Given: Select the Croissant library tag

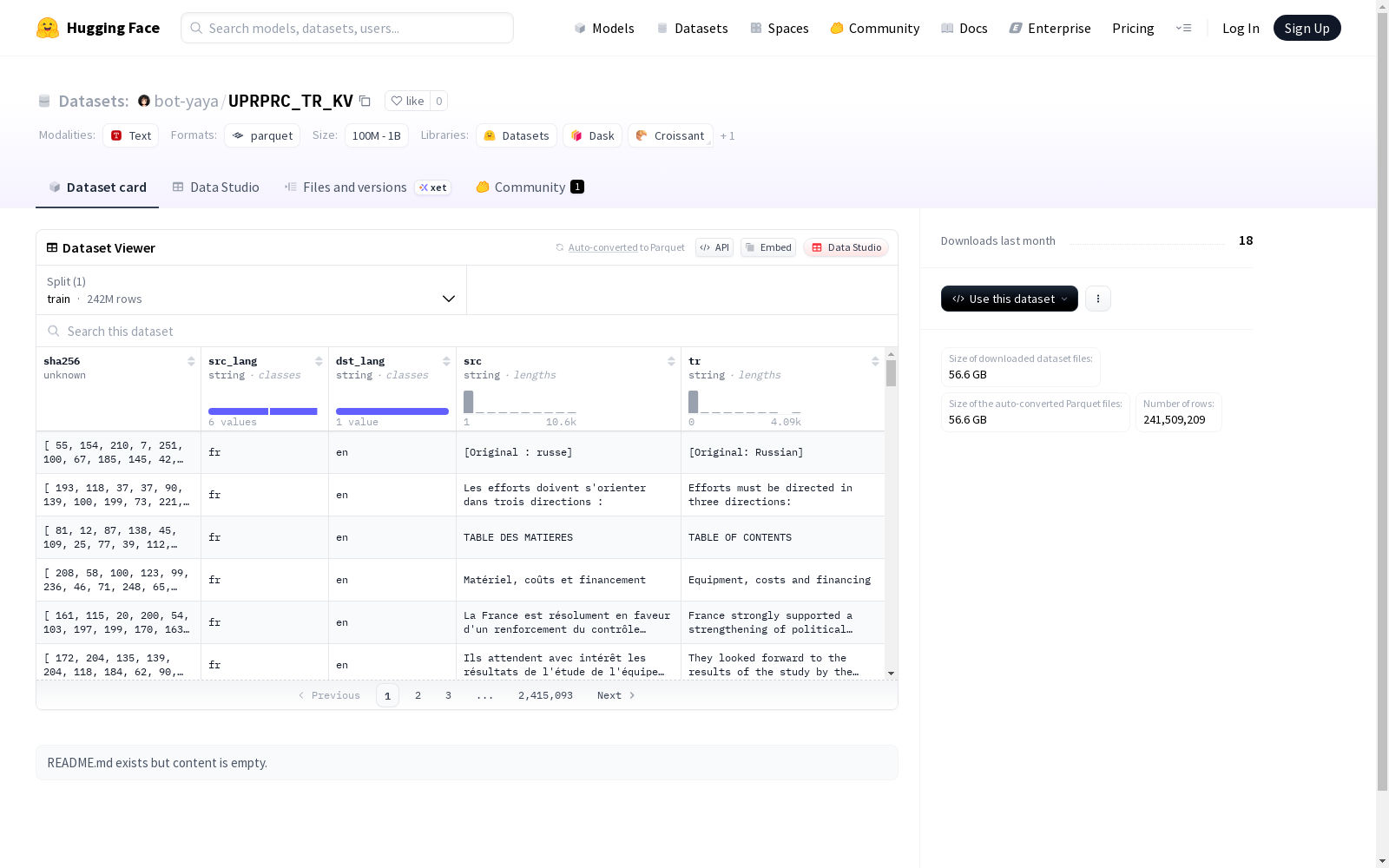Looking at the screenshot, I should tap(670, 135).
